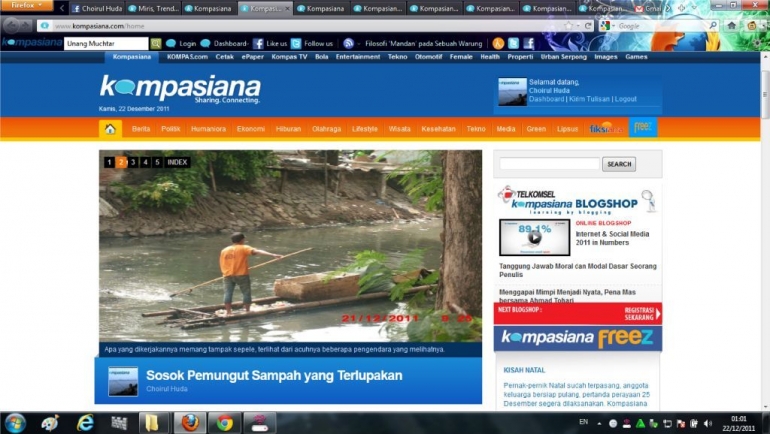Click the small Twitter icon after headline
The image size is (770, 434).
513,44
